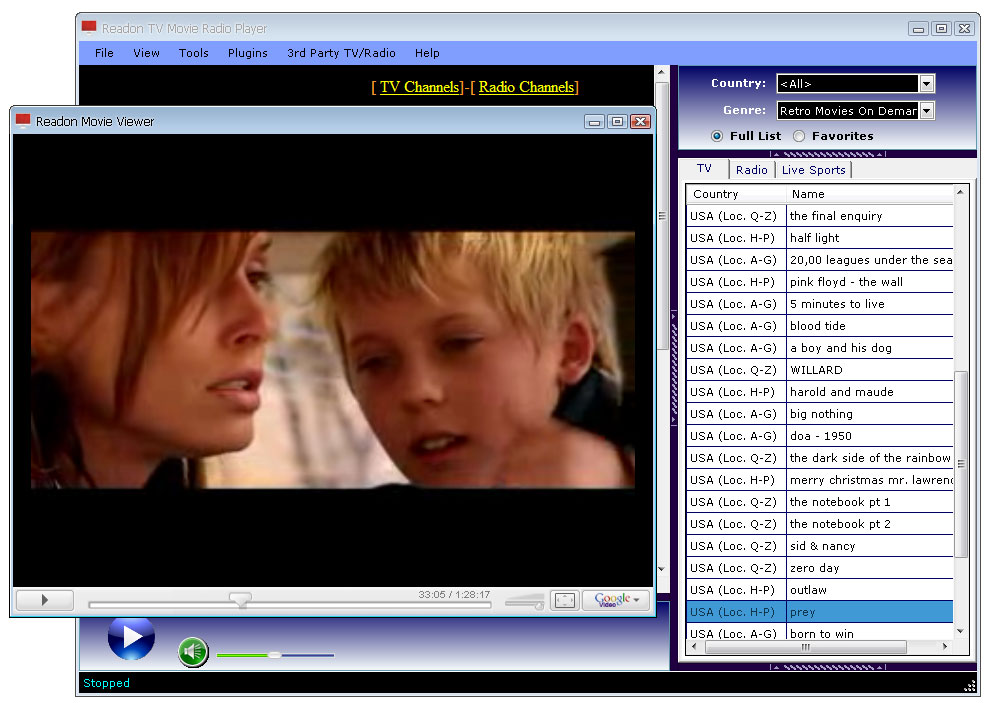Open the Radio Channels link
The height and width of the screenshot is (703, 985).
(526, 87)
